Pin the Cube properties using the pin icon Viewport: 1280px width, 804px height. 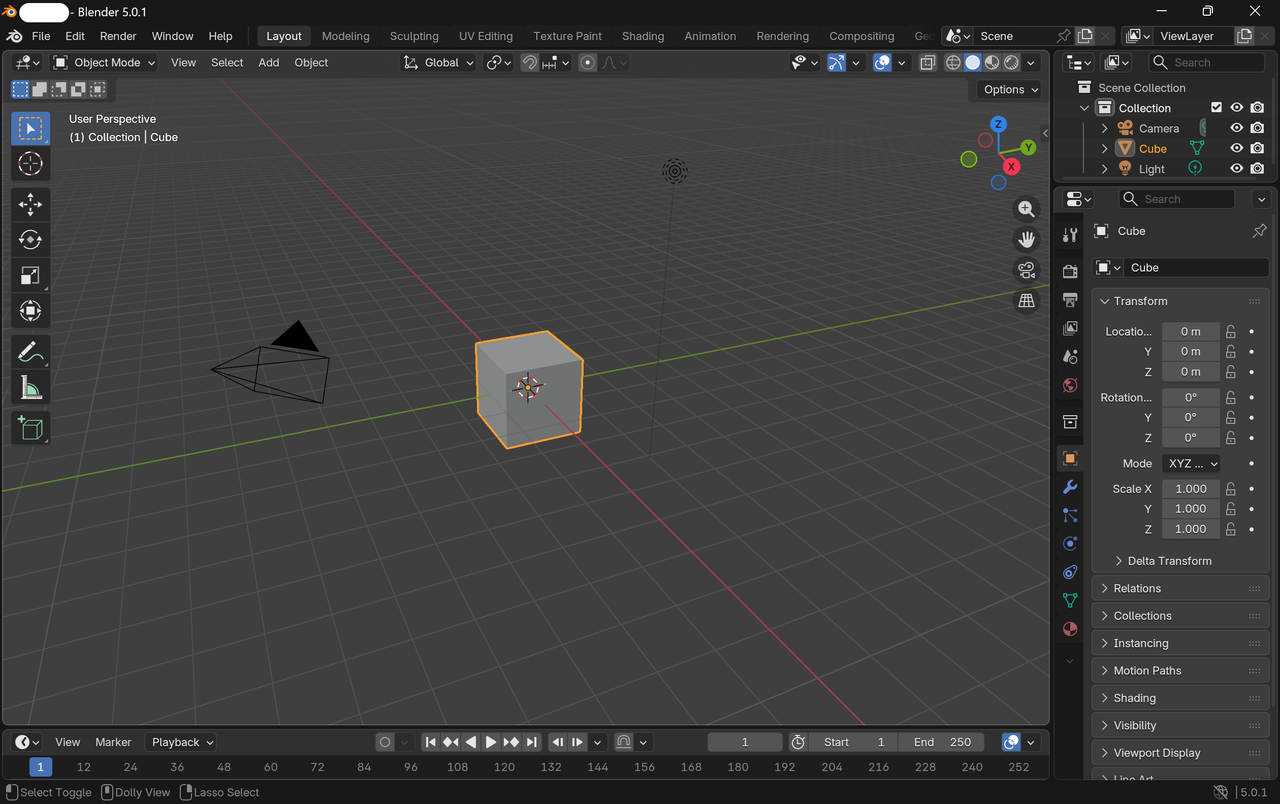(x=1259, y=231)
